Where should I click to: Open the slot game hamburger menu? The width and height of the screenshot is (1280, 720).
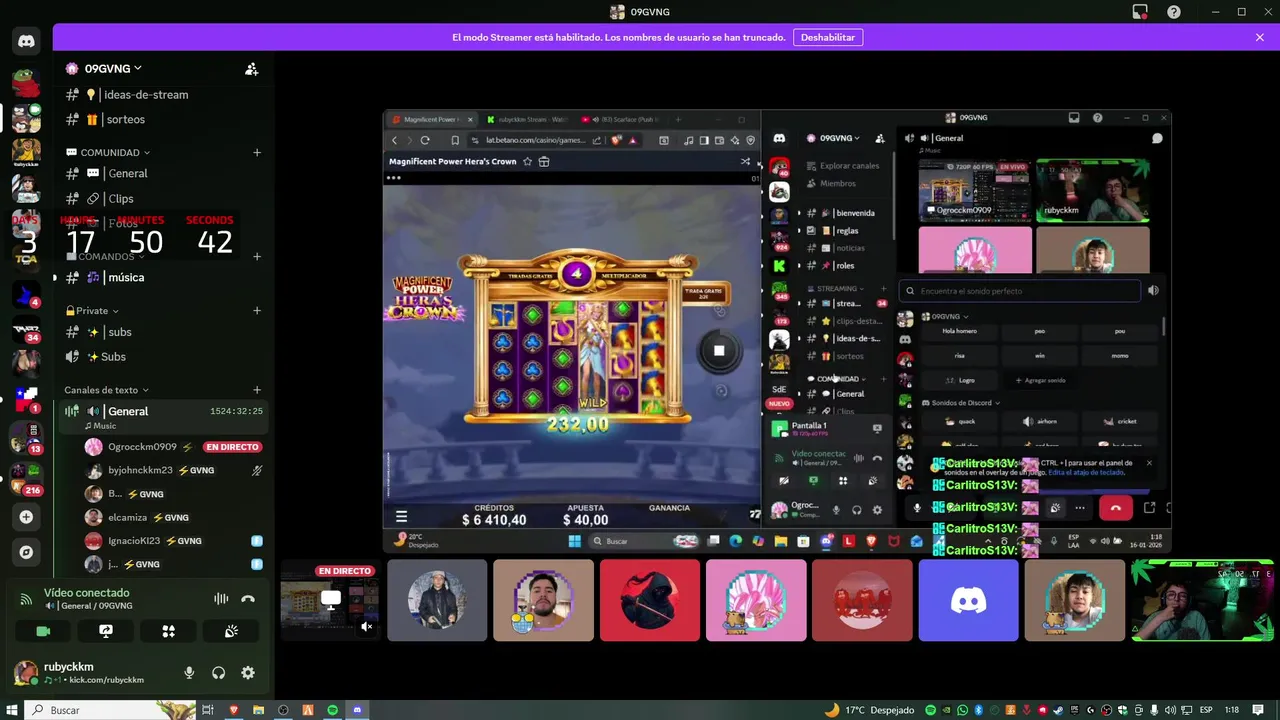point(401,517)
